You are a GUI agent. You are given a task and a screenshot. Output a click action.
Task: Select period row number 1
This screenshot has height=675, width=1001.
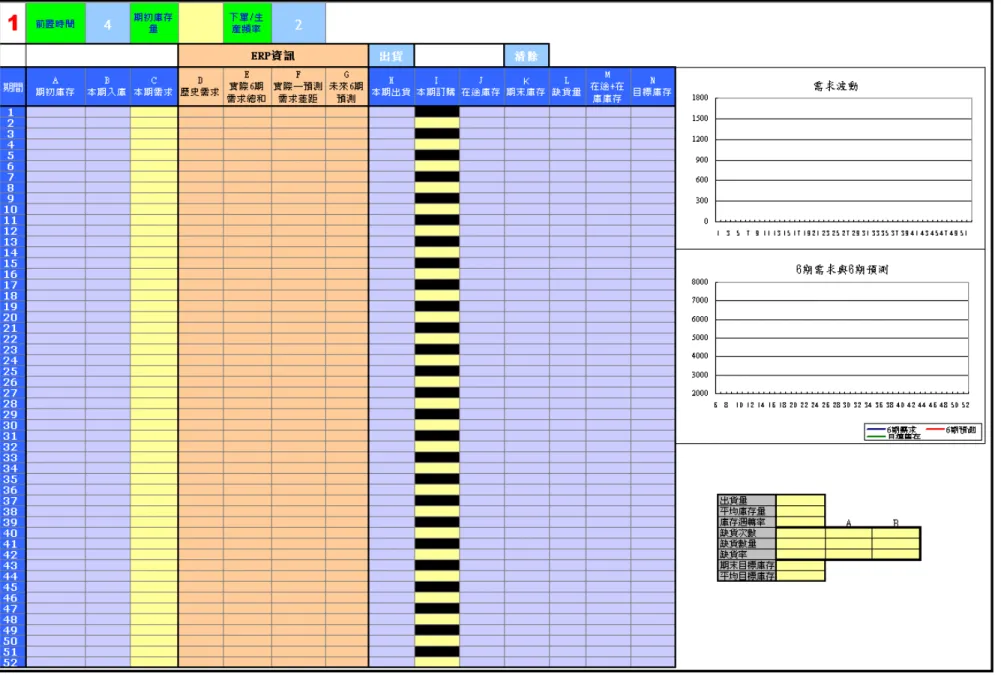(11, 112)
